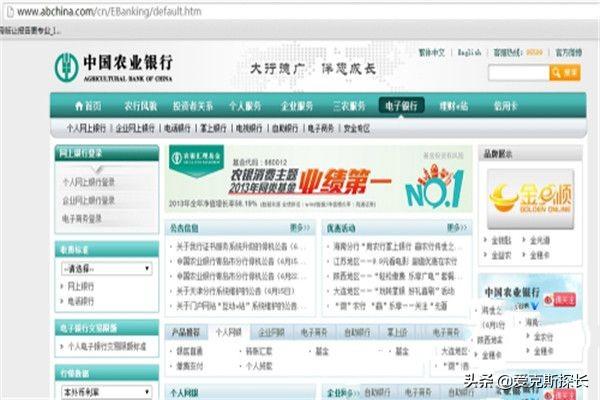The height and width of the screenshot is (400, 600).
Task: Go to 自助银行 in sub-navigation
Action: 285,128
